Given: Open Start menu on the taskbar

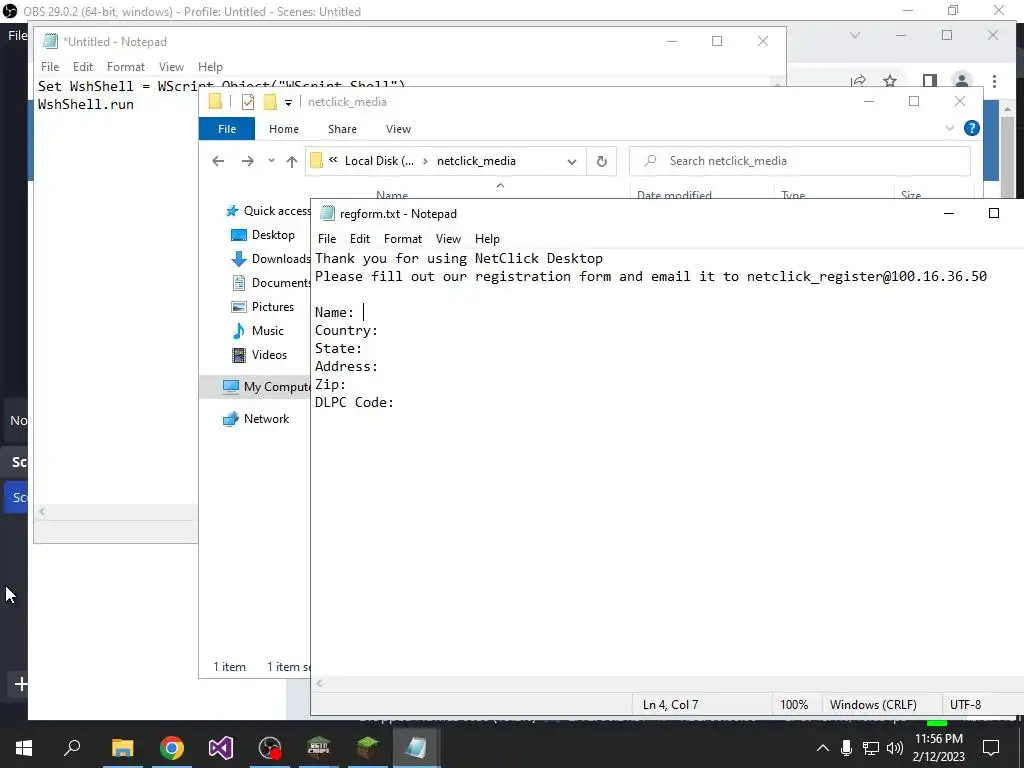Looking at the screenshot, I should click(24, 747).
